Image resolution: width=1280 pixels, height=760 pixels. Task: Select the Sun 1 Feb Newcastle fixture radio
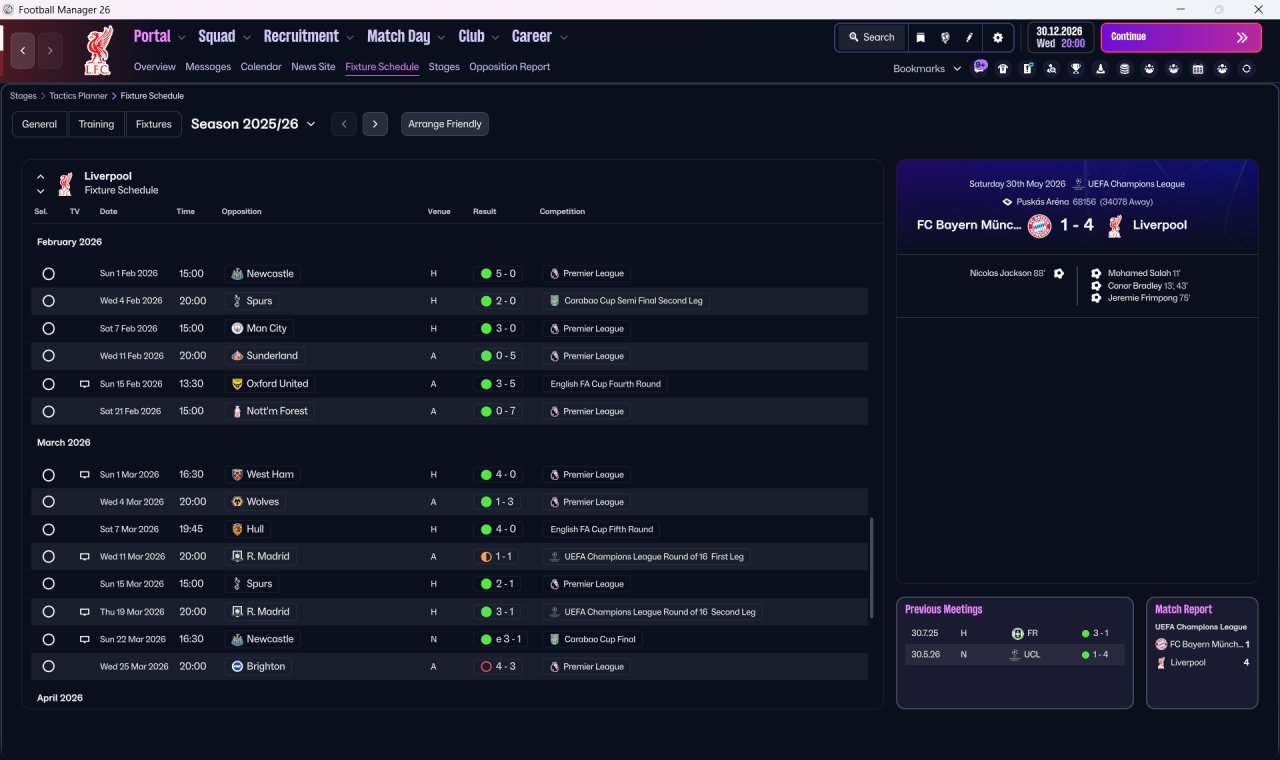pyautogui.click(x=49, y=274)
